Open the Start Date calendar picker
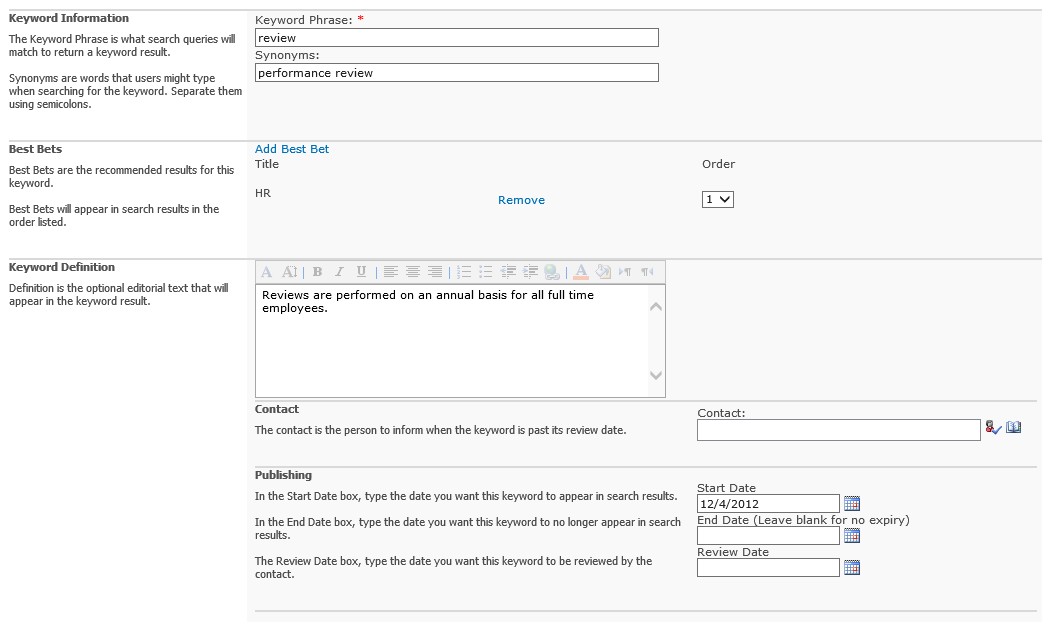Image resolution: width=1042 pixels, height=622 pixels. [x=852, y=504]
